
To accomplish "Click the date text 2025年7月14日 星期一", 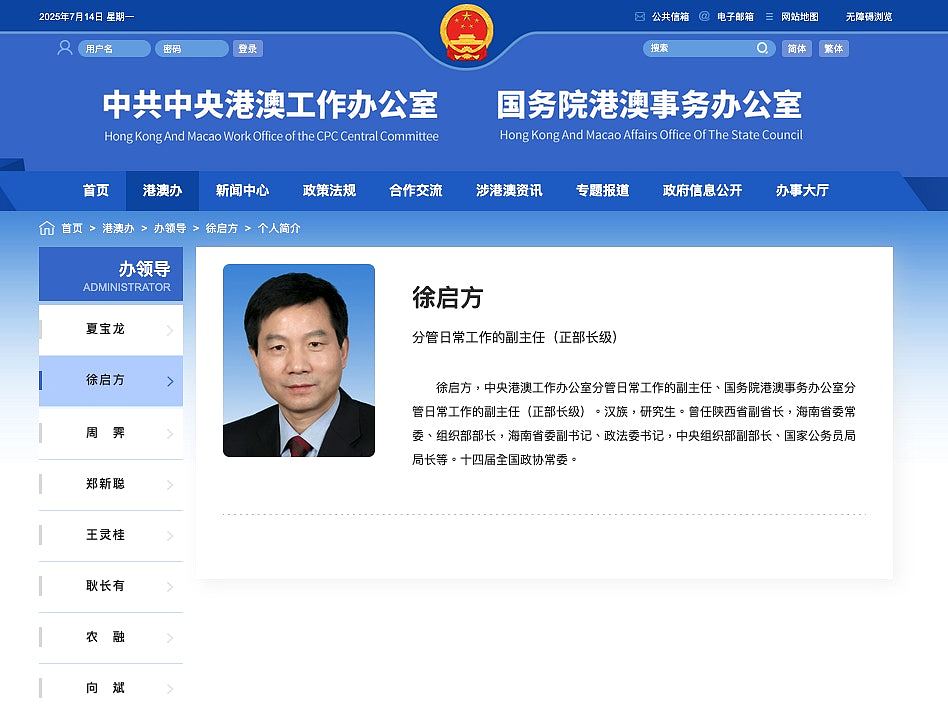I will 86,17.
